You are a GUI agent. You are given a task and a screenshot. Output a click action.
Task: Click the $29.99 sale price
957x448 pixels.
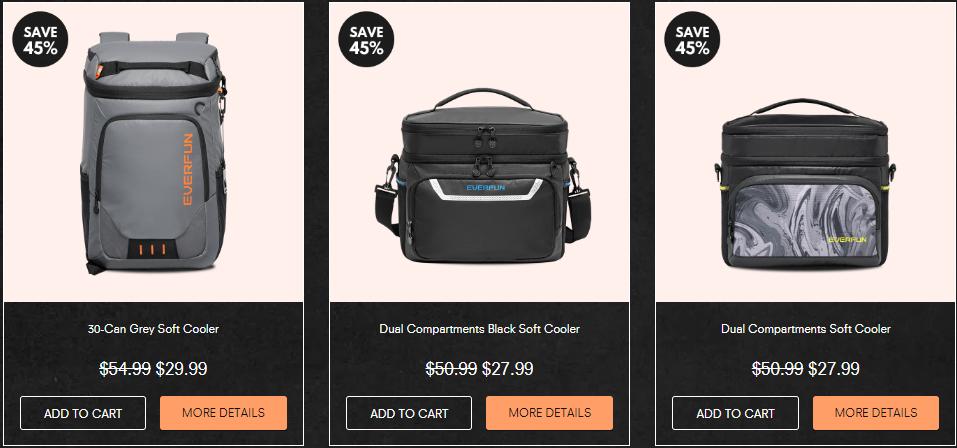click(181, 369)
